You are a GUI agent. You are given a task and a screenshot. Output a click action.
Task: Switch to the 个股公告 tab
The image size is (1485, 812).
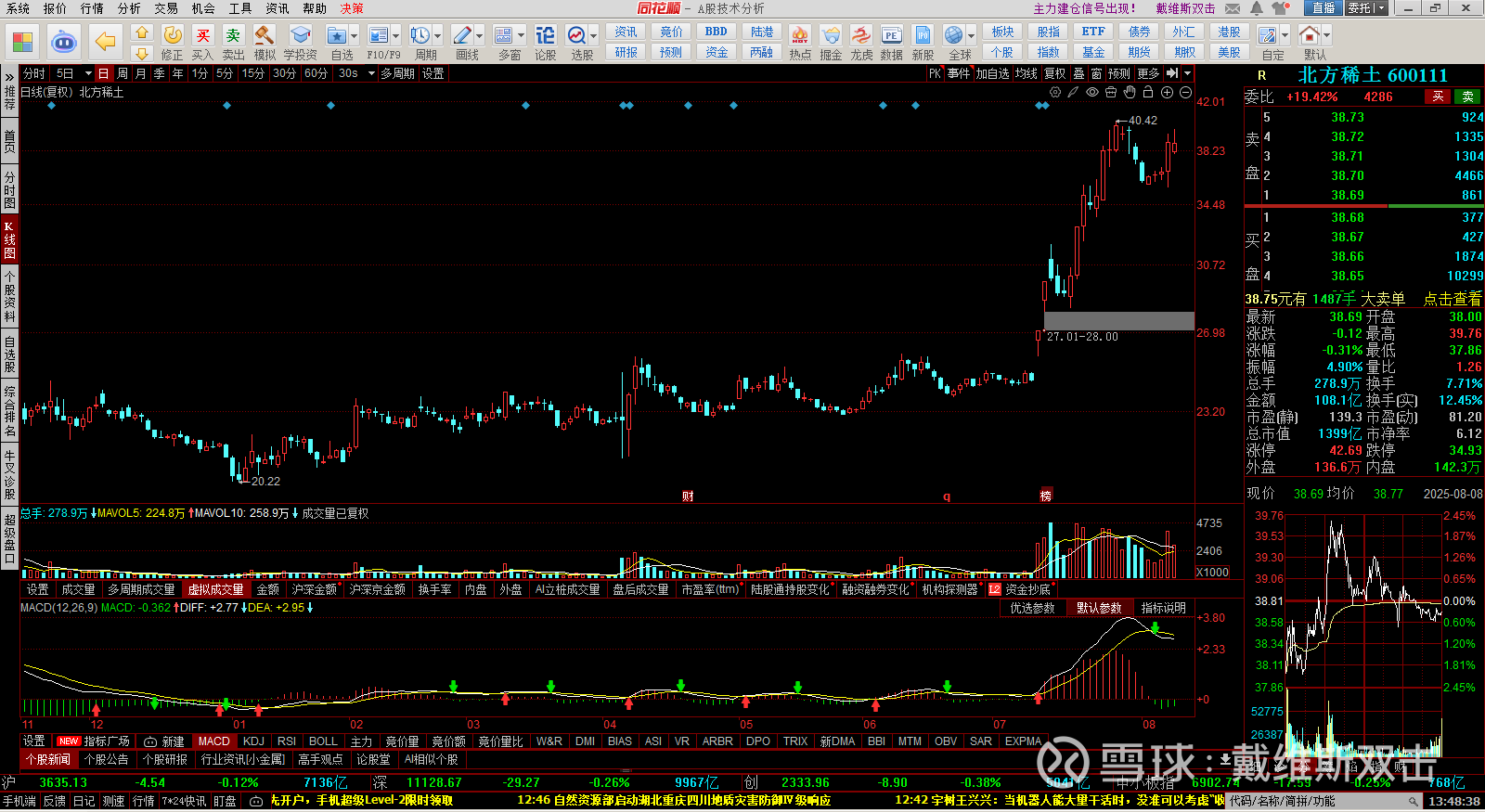[106, 759]
